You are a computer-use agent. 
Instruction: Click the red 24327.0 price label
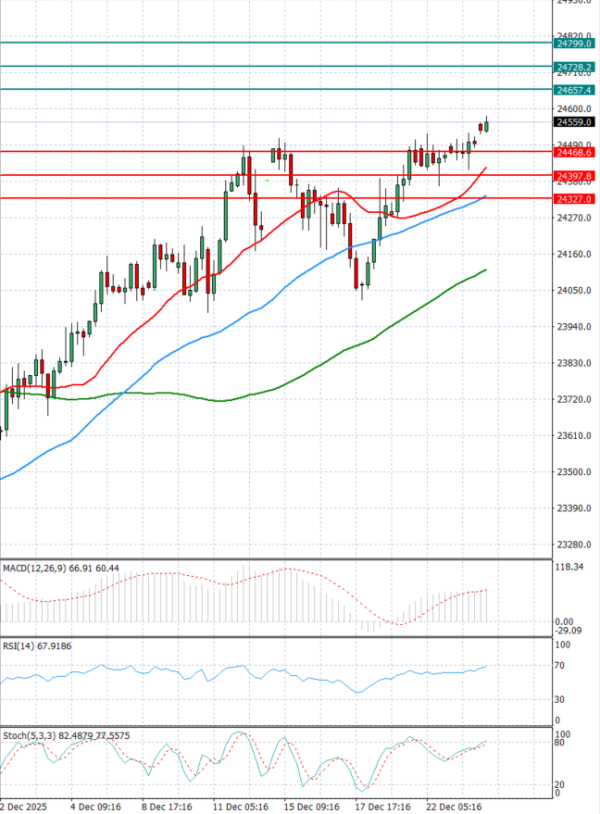pos(574,199)
